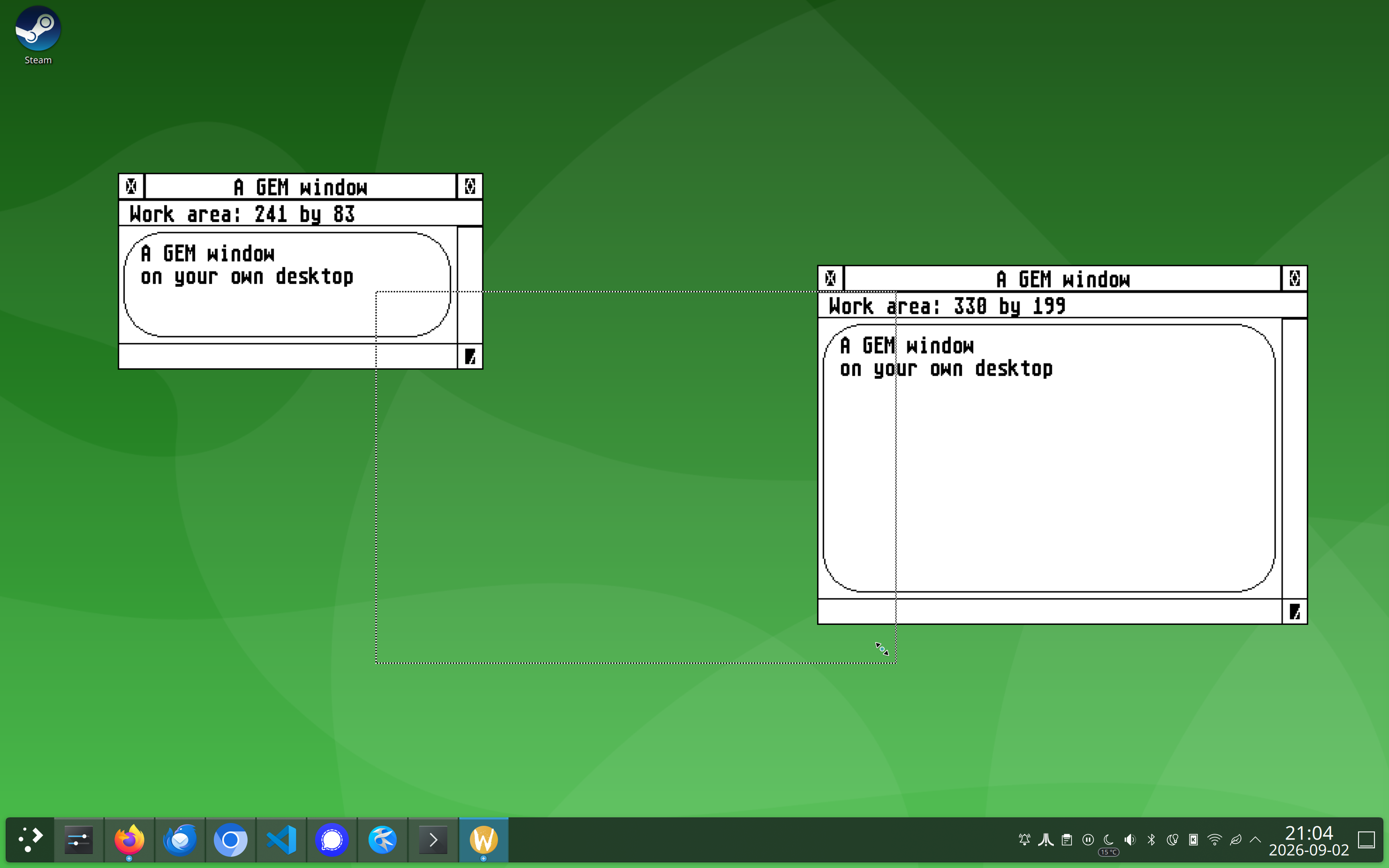Launch Thunderbird from the taskbar

pos(180,840)
